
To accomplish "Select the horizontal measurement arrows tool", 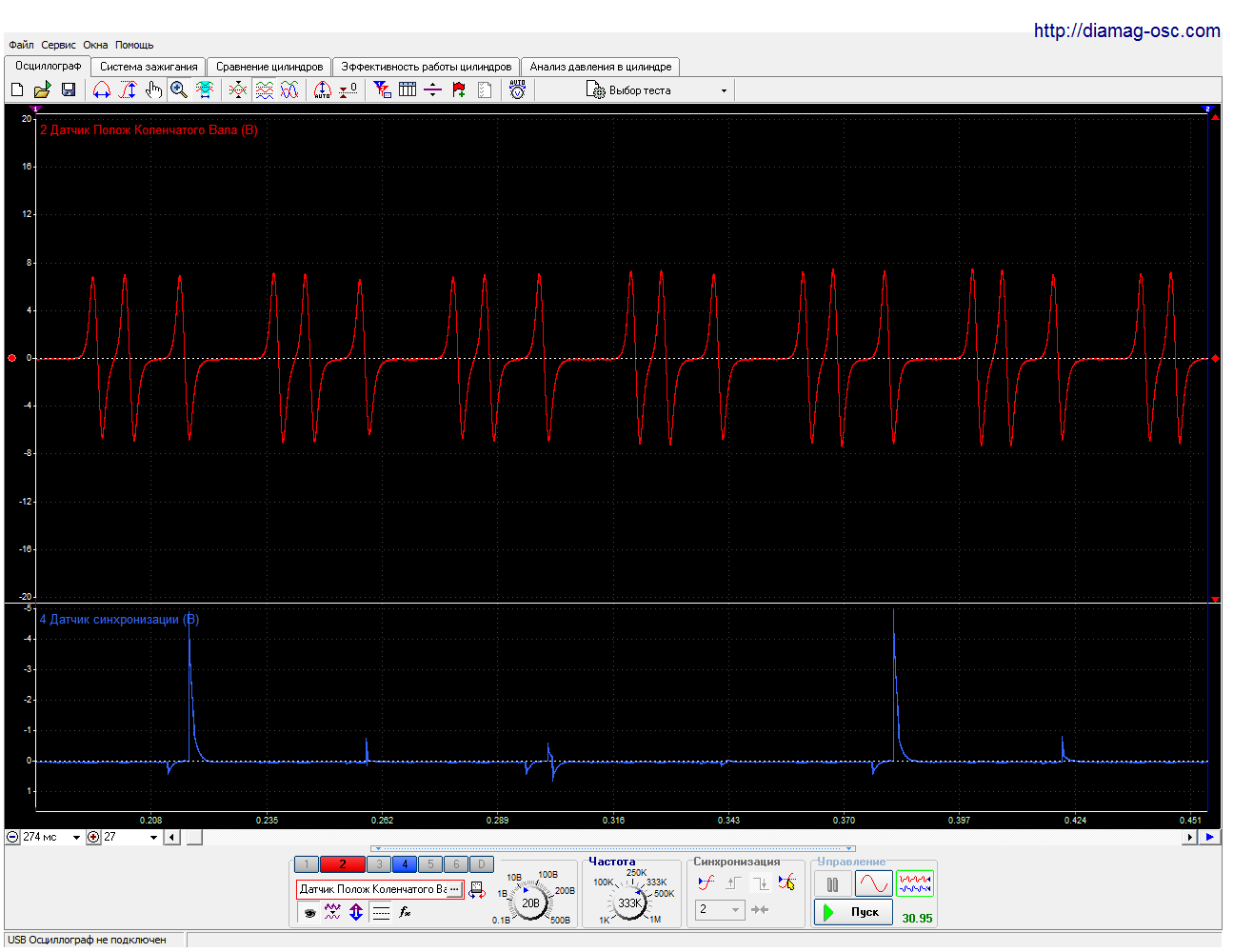I will tap(102, 89).
